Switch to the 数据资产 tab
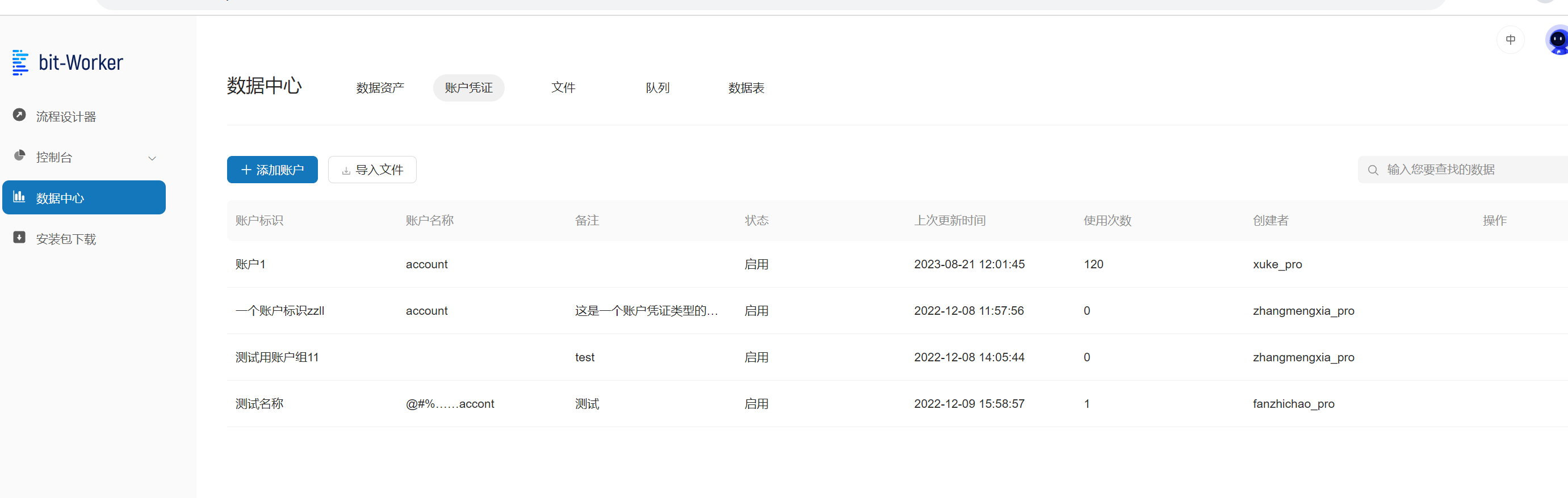The image size is (1568, 498). [x=380, y=88]
